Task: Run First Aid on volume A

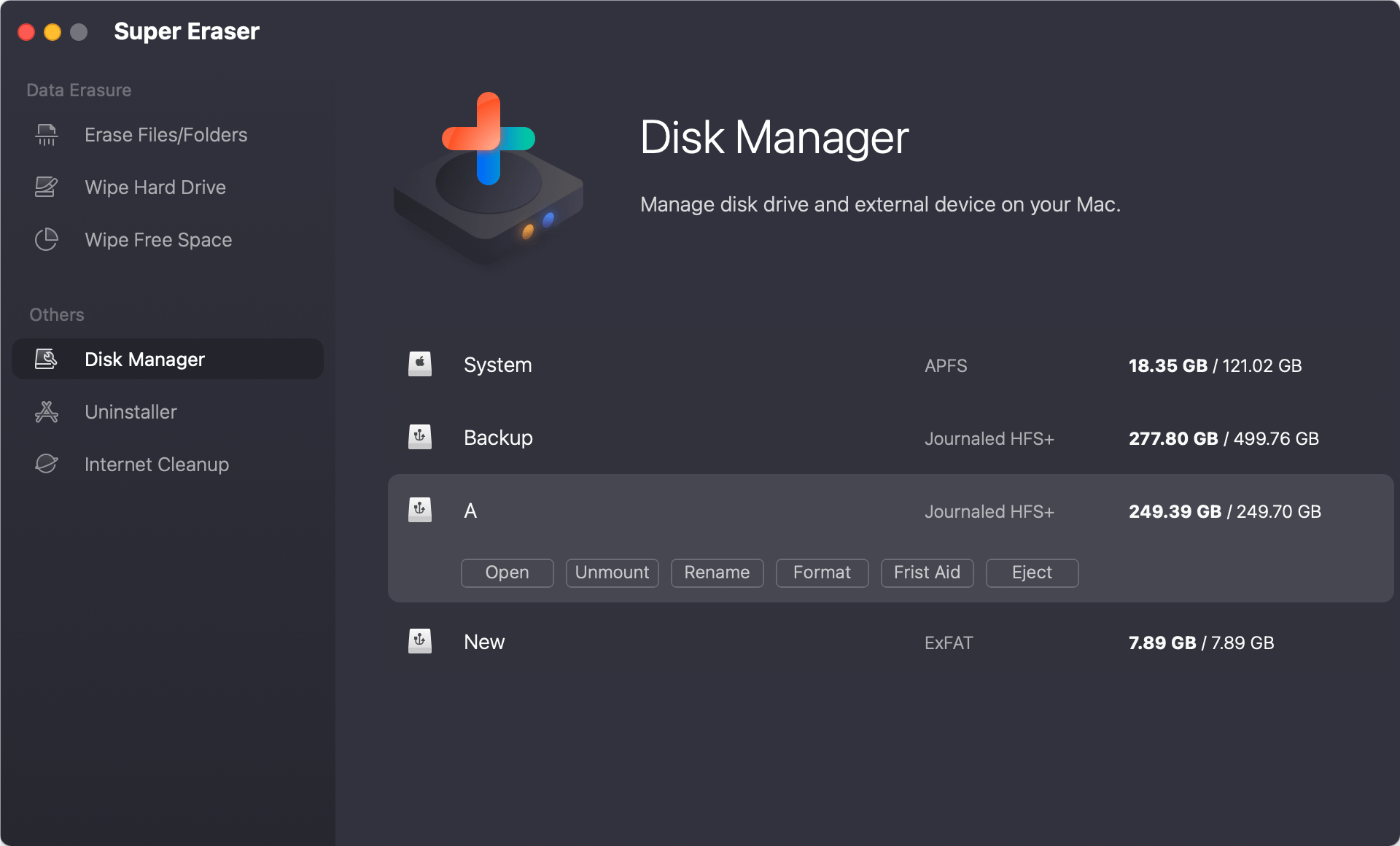Action: [927, 573]
